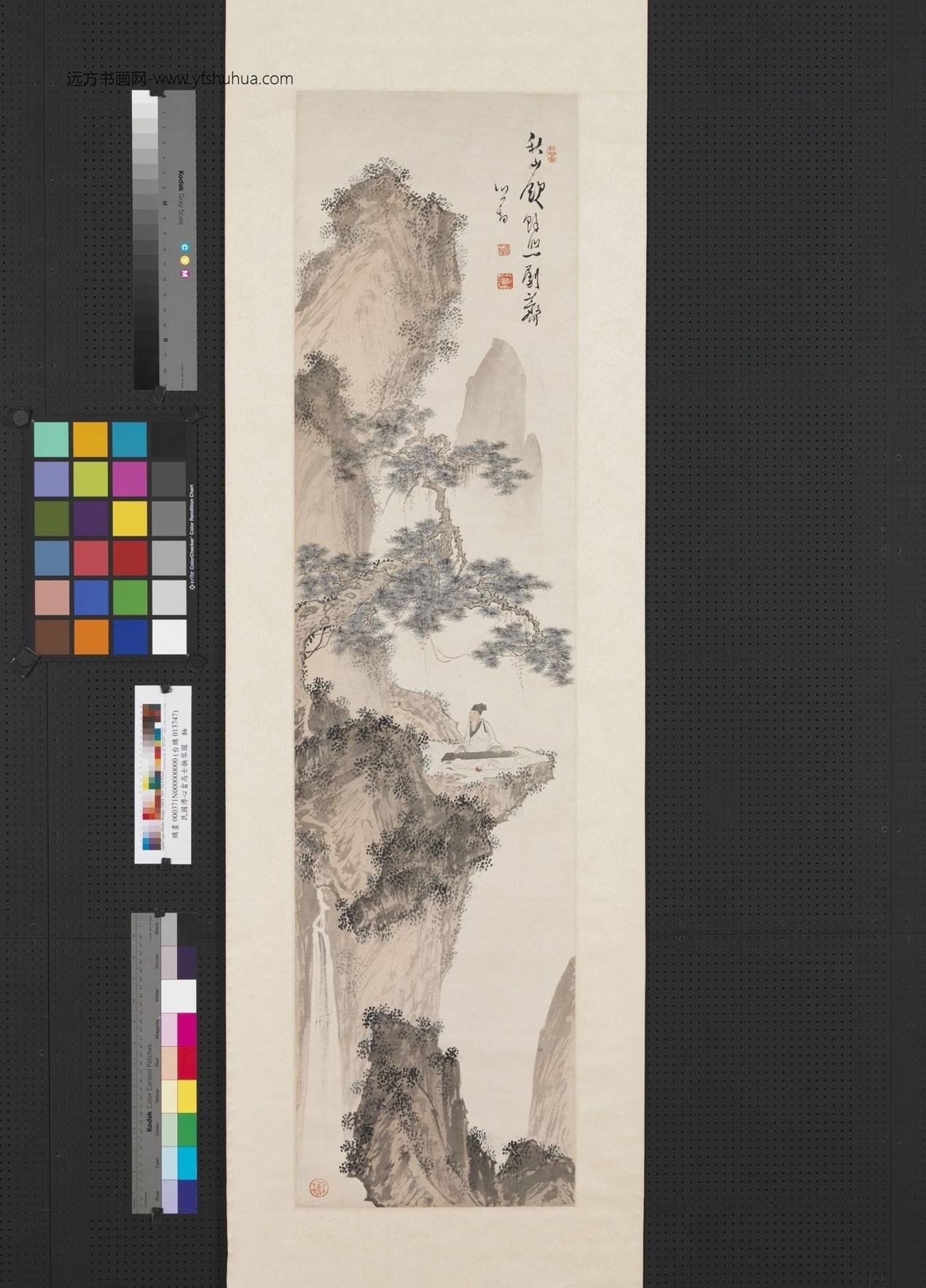Select the light skin-pink patch on the ColorChecker
The image size is (926, 1288).
(x=51, y=597)
